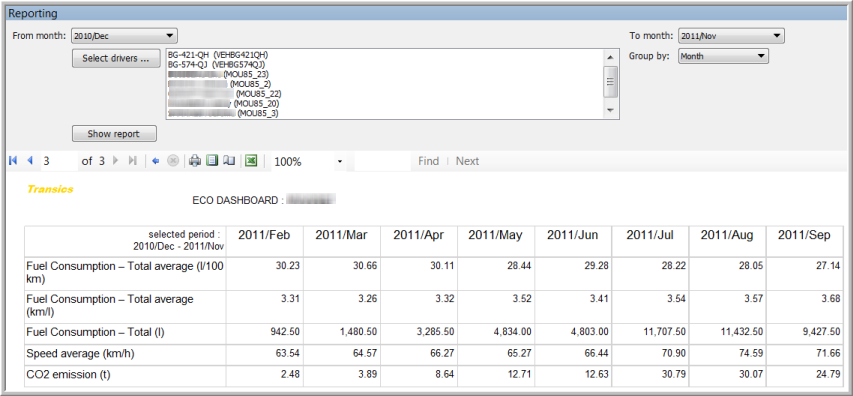Open the Group by dropdown
Screen dimensions: 853x396
coord(723,56)
